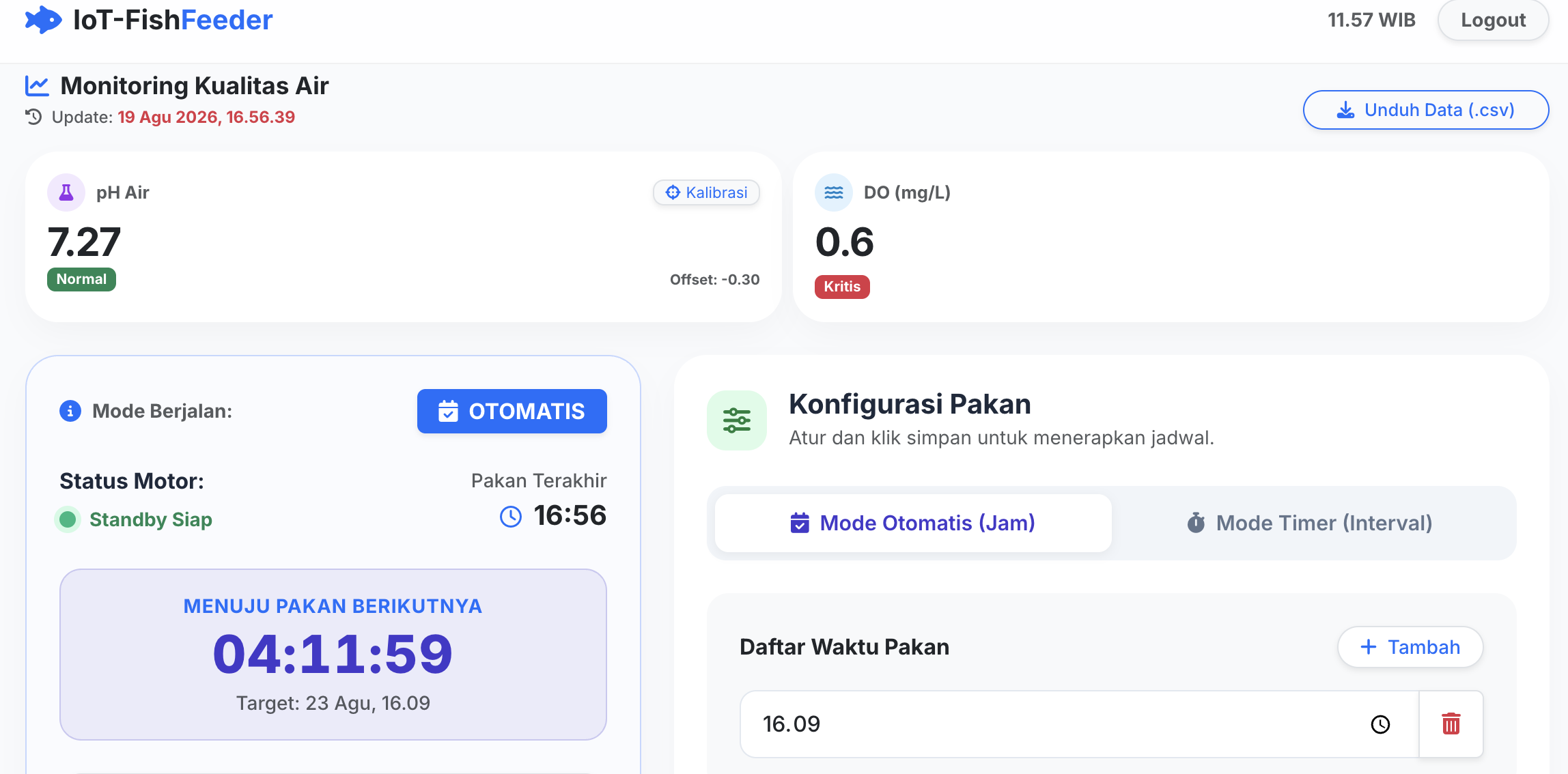
Task: Click the Target: 23 Agu, 16.09 text
Action: (333, 703)
